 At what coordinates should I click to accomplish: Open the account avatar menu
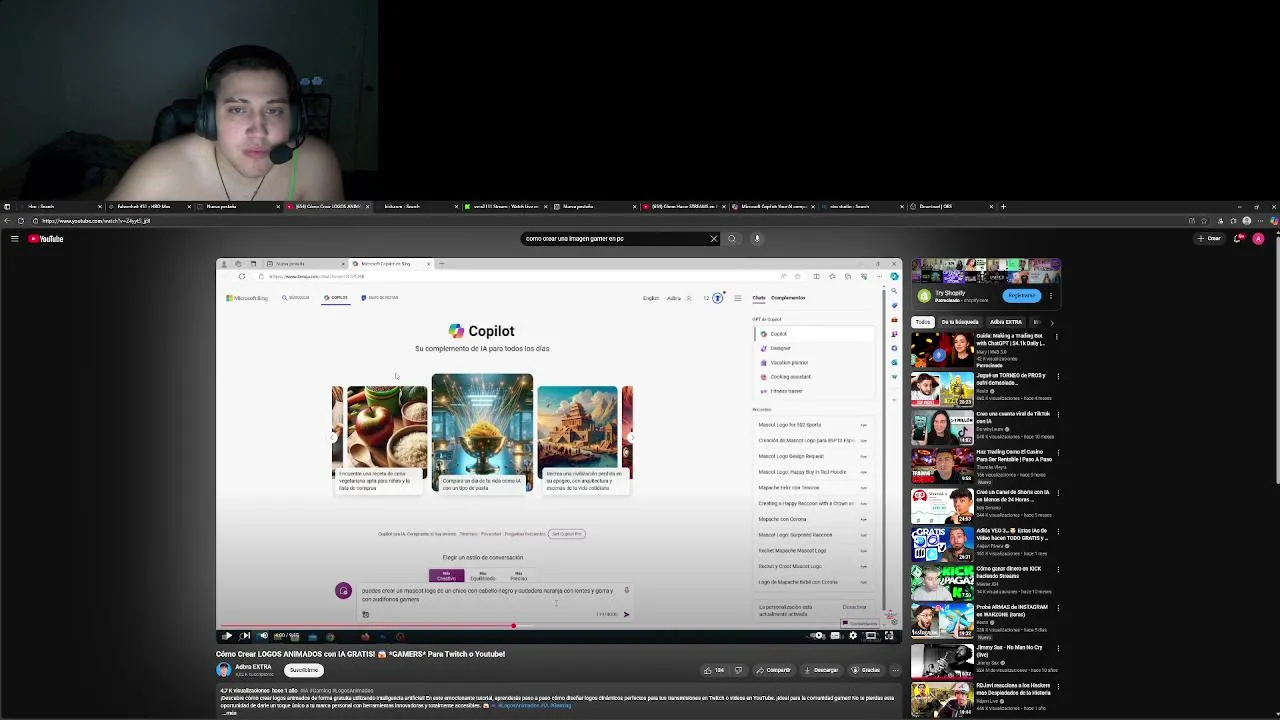(x=1258, y=239)
